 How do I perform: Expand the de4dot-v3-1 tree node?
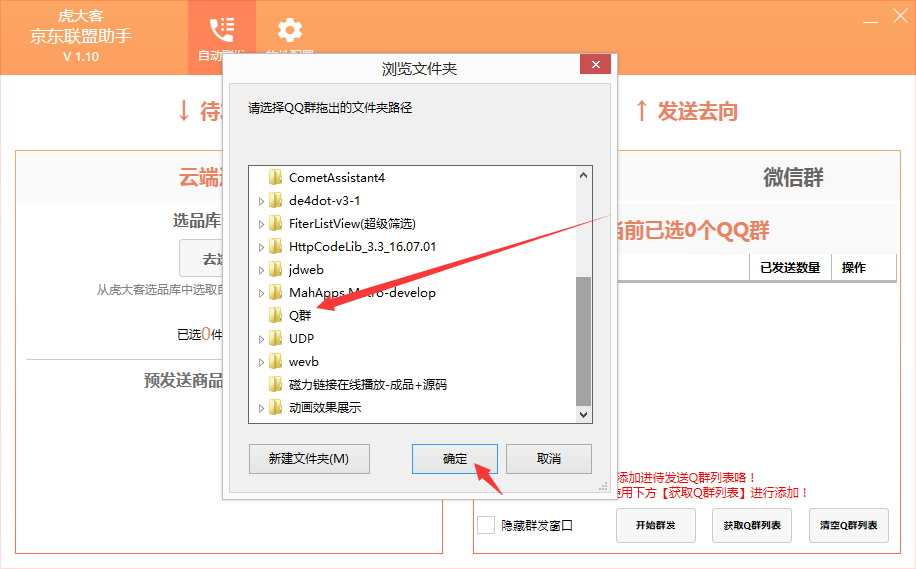(x=261, y=201)
